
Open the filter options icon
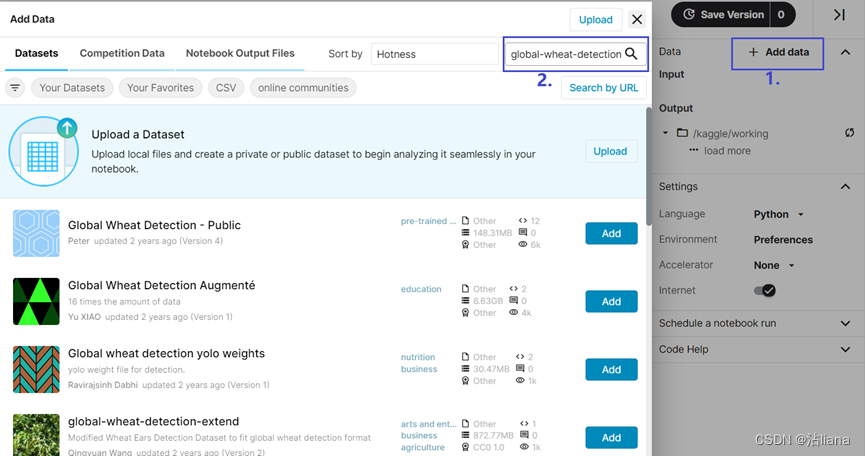click(x=15, y=88)
